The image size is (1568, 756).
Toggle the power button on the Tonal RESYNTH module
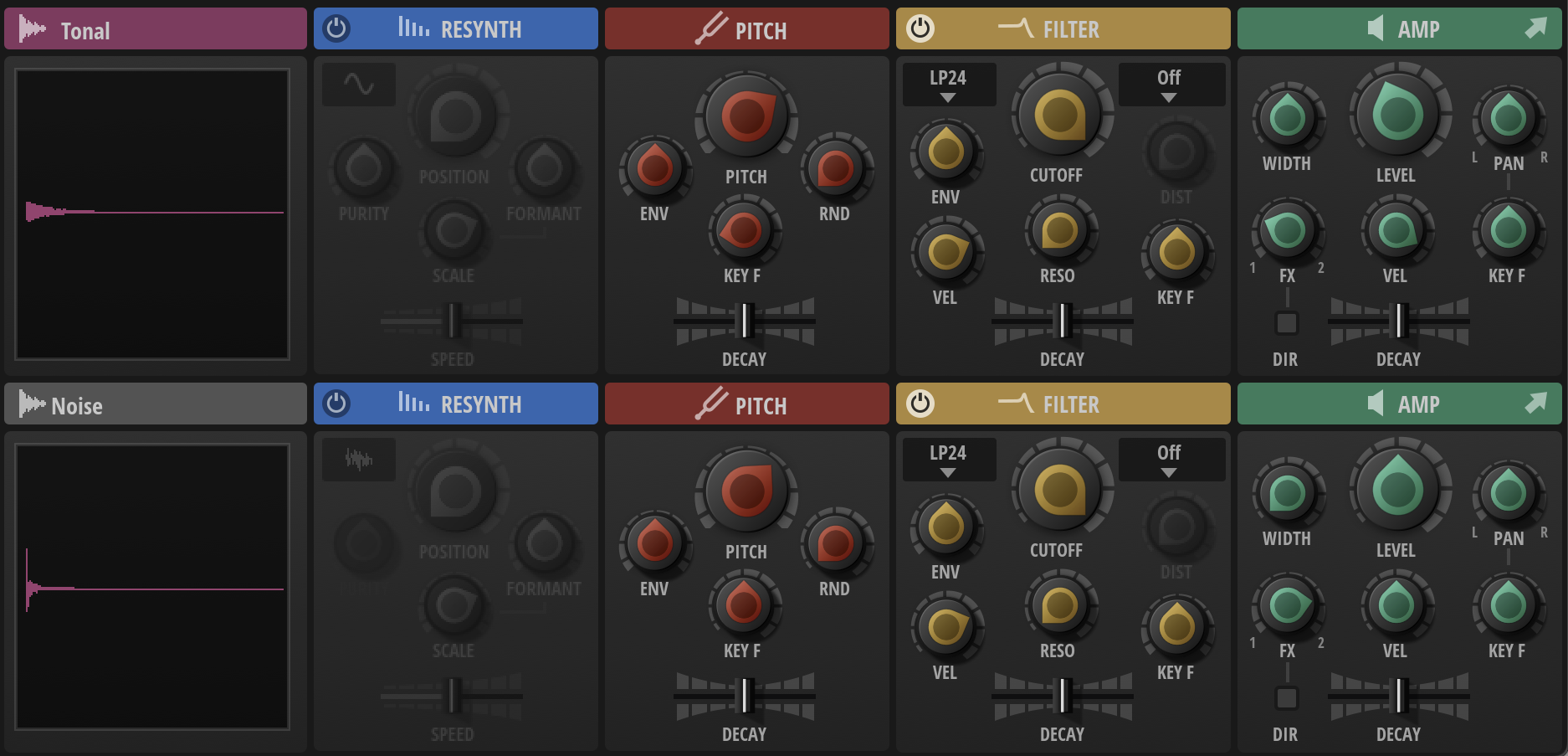338,28
